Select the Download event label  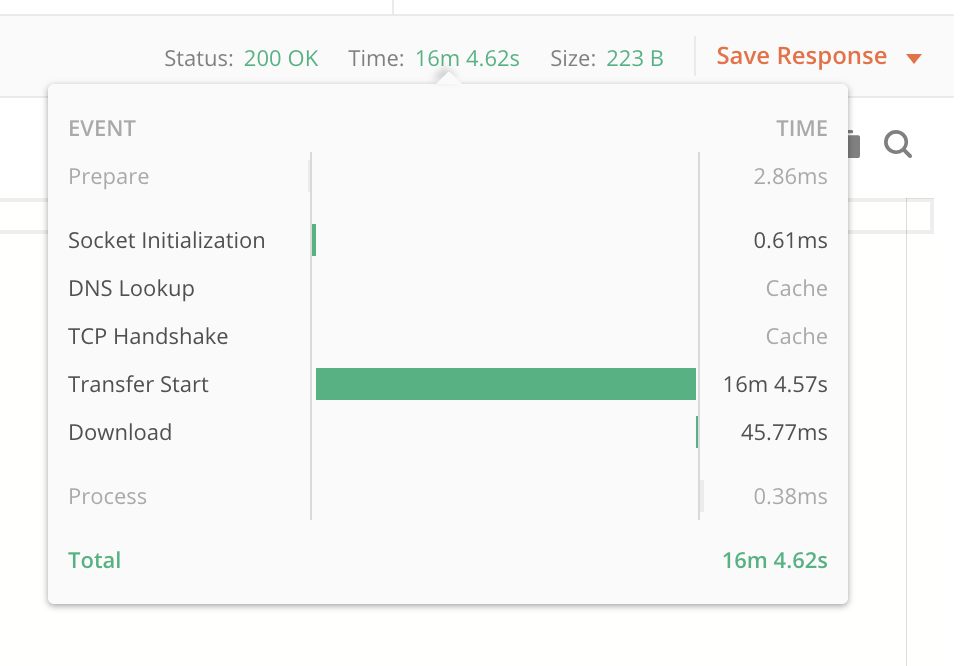120,432
